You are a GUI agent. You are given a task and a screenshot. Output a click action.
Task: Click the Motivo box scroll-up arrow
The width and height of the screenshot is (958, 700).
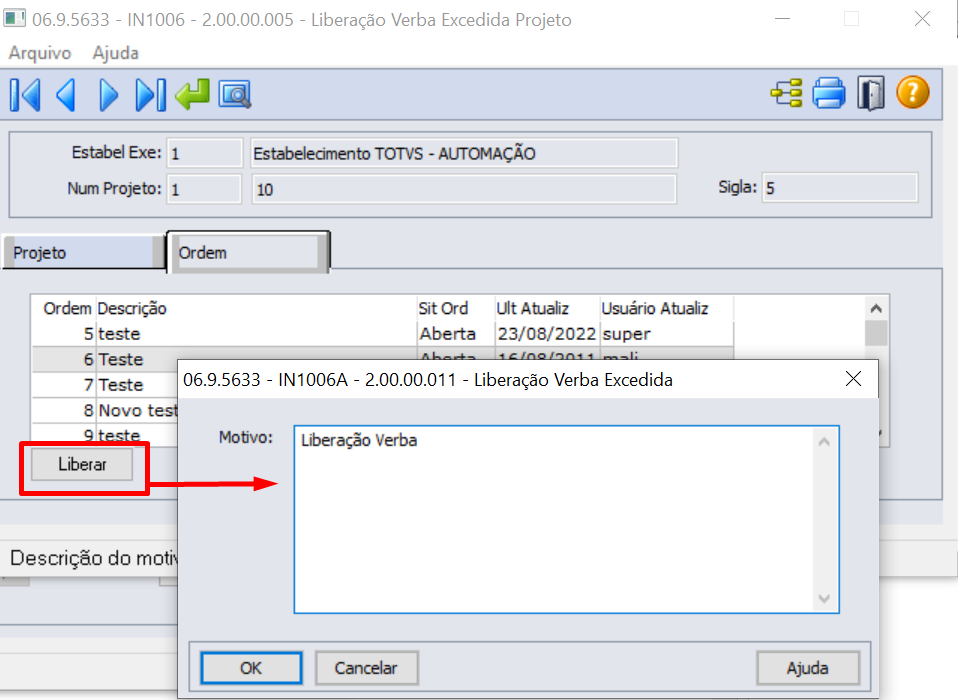[x=824, y=441]
